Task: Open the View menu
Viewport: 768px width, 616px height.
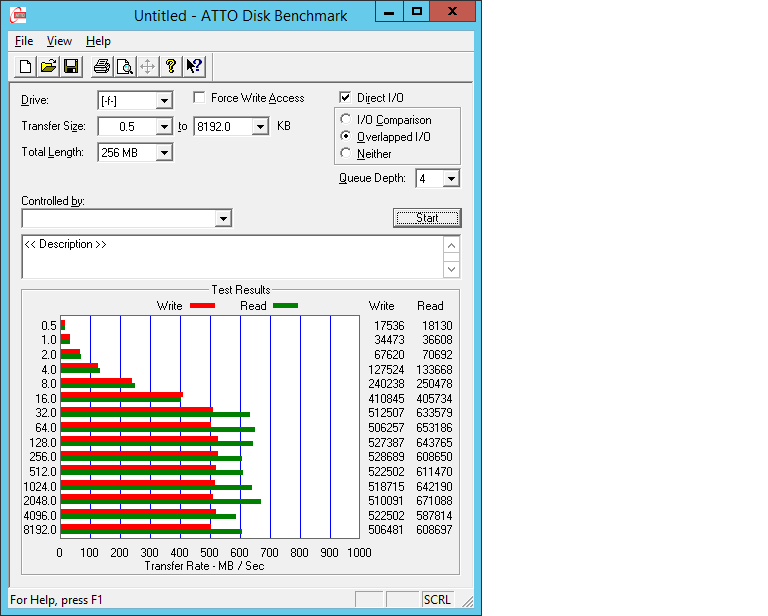Action: pyautogui.click(x=59, y=41)
